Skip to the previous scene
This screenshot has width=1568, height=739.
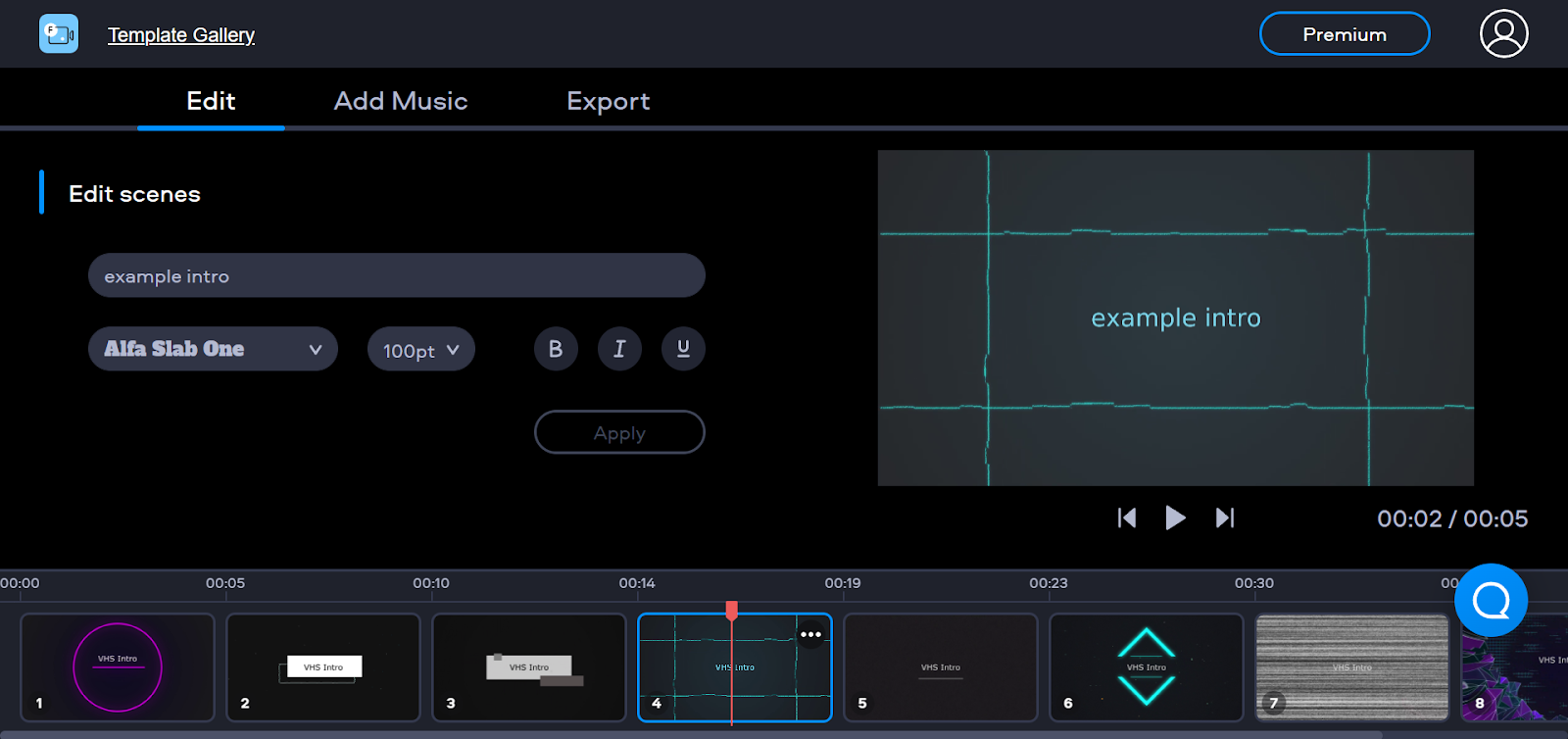1127,517
